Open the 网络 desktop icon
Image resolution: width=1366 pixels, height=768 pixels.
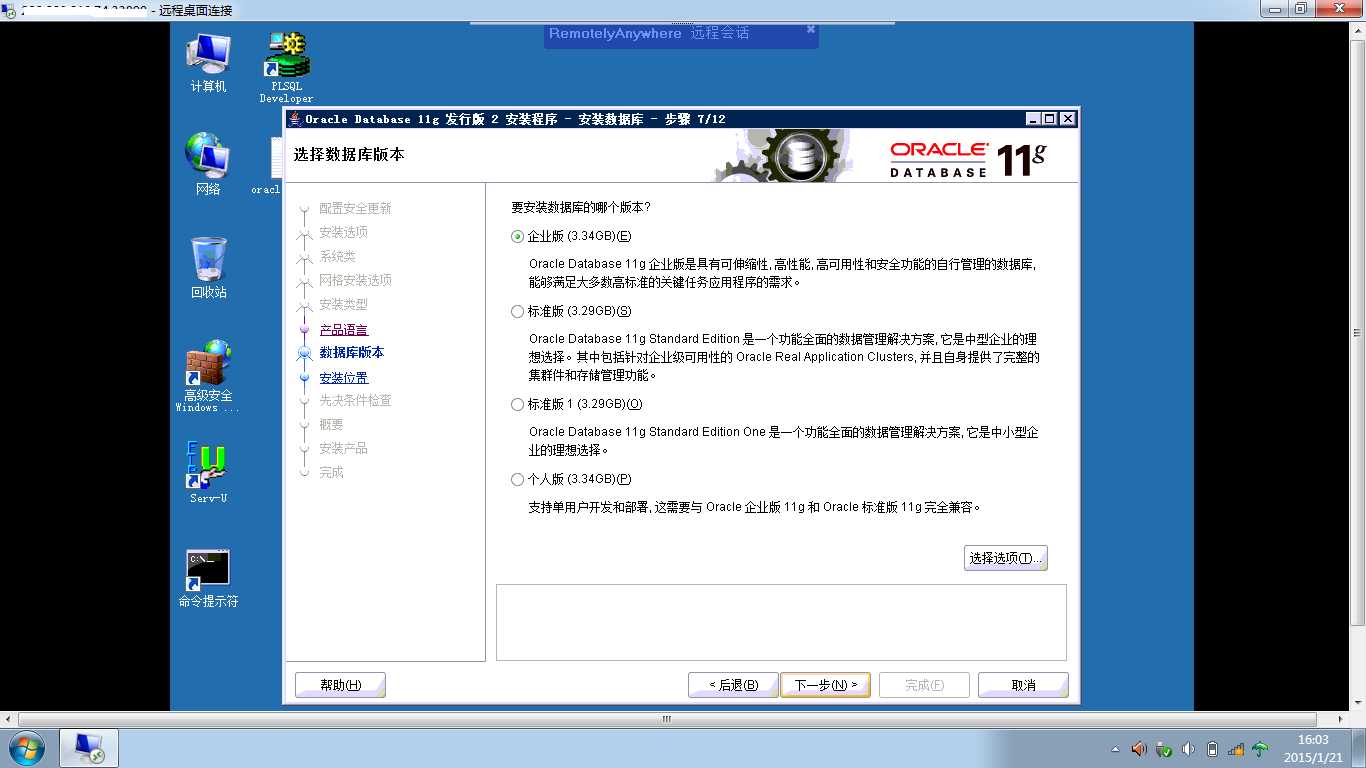[x=208, y=163]
